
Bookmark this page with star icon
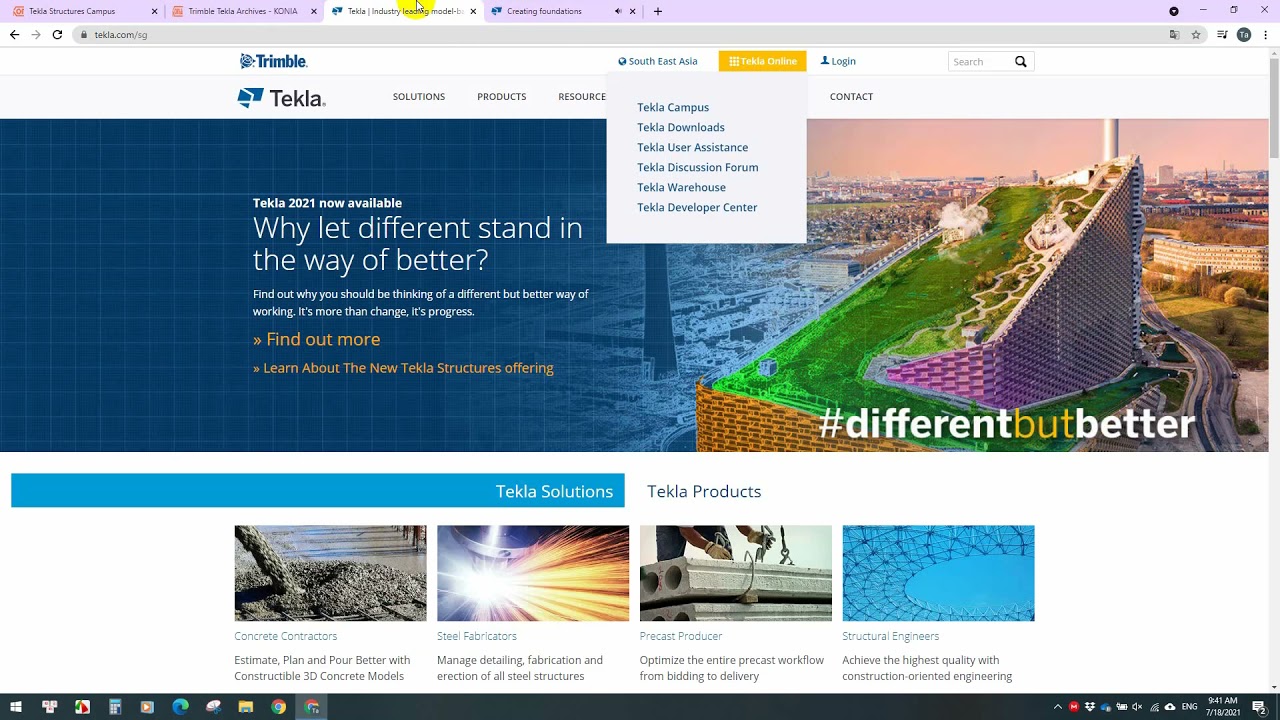point(1195,34)
